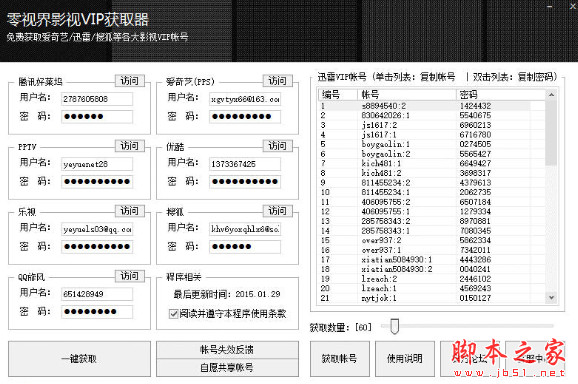Select account row 406095755:2
This screenshot has height=384, width=578.
431,202
